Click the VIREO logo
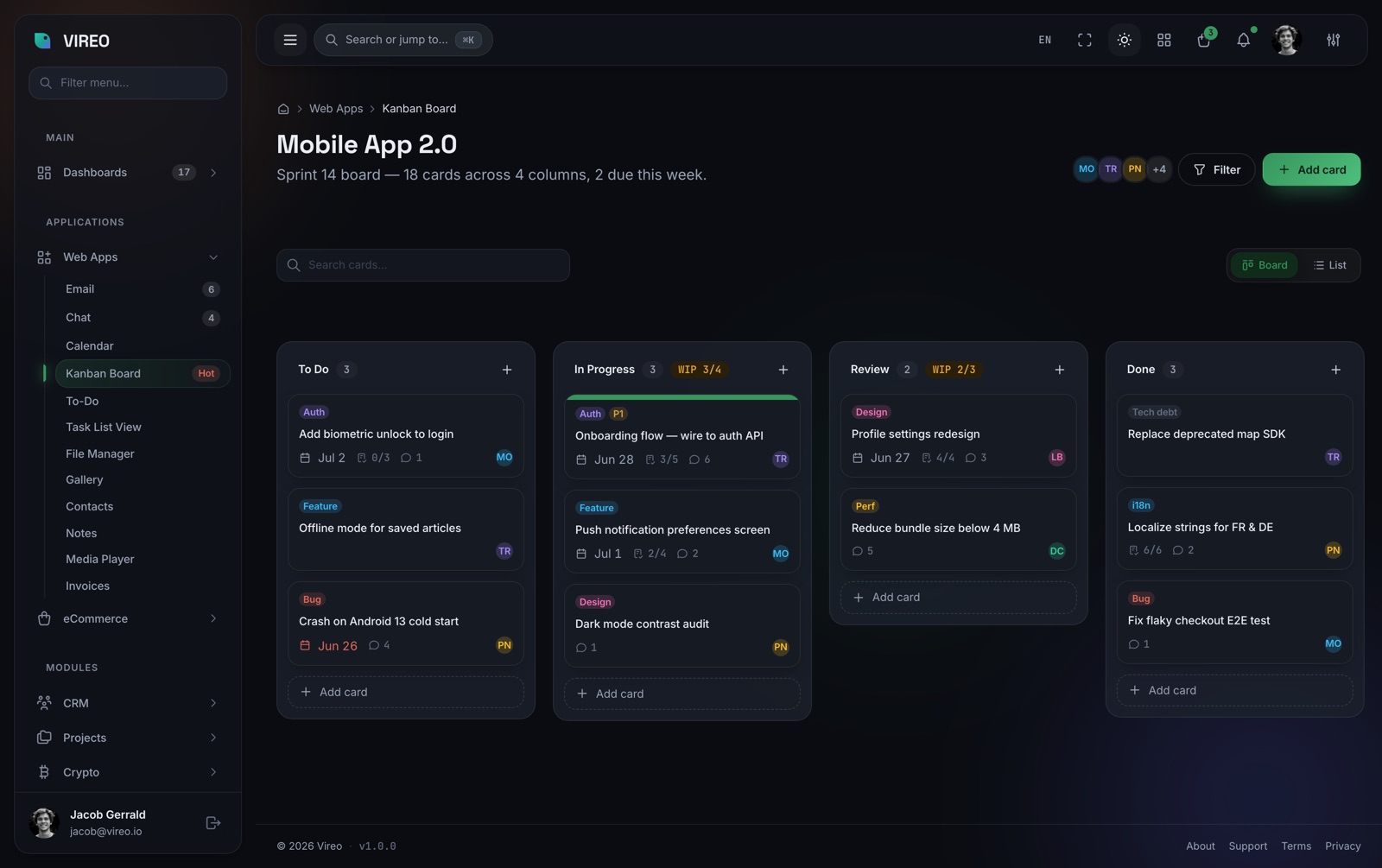Viewport: 1382px width, 868px height. click(x=72, y=41)
